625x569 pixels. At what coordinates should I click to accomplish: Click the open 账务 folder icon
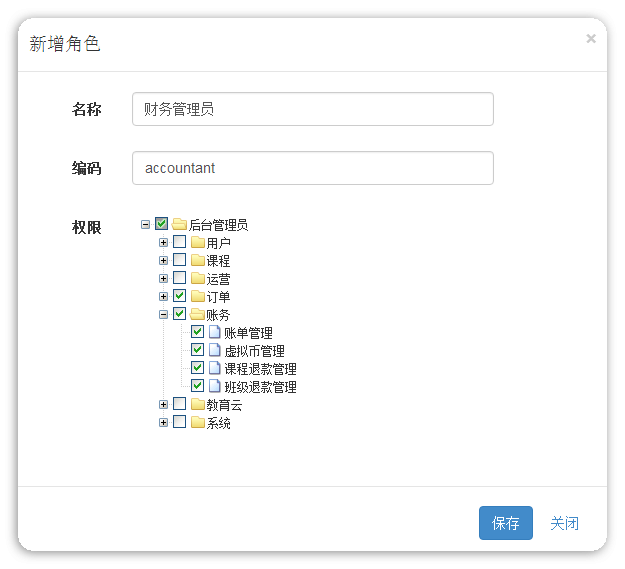tap(197, 314)
